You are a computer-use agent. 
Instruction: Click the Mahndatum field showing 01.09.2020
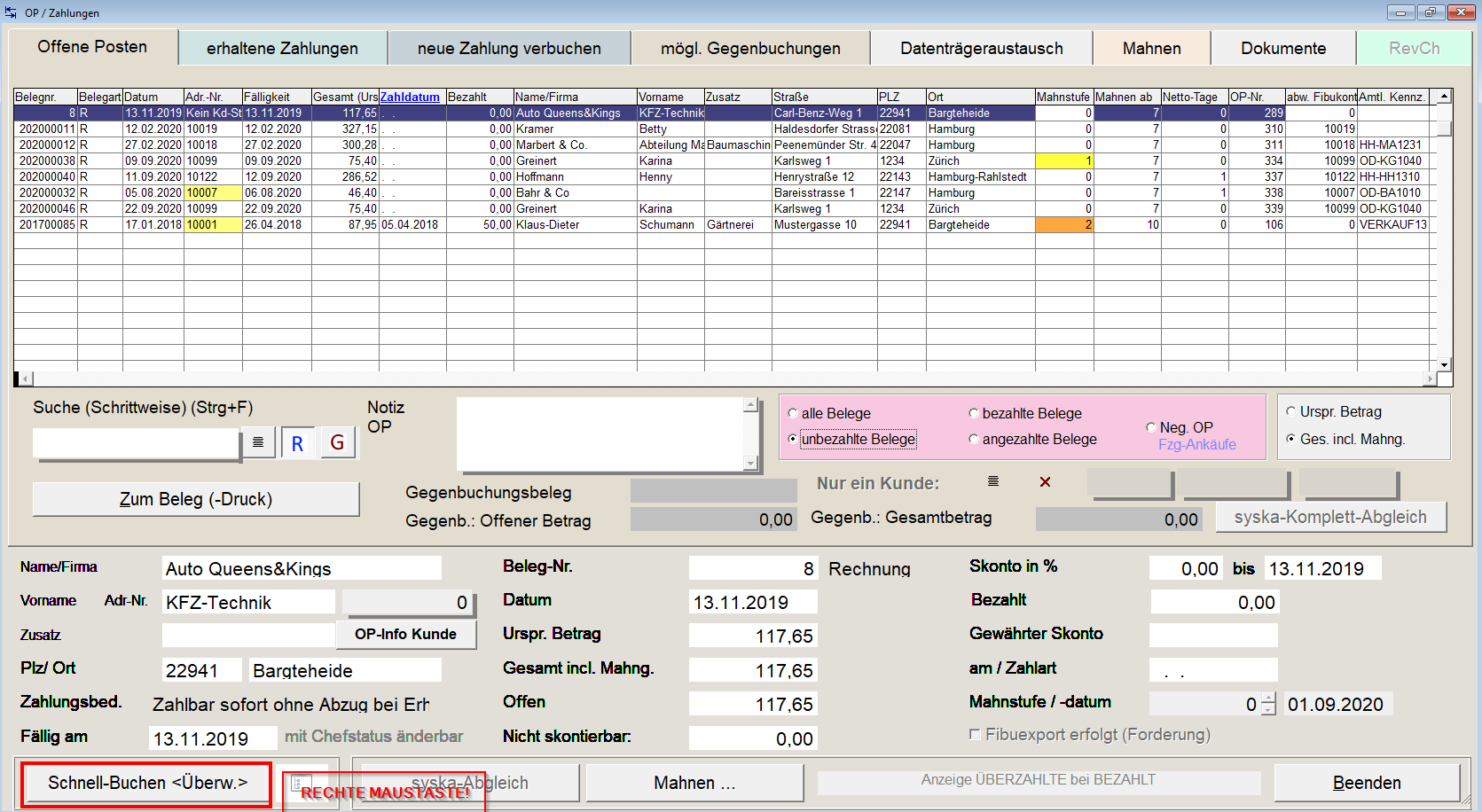(1339, 704)
